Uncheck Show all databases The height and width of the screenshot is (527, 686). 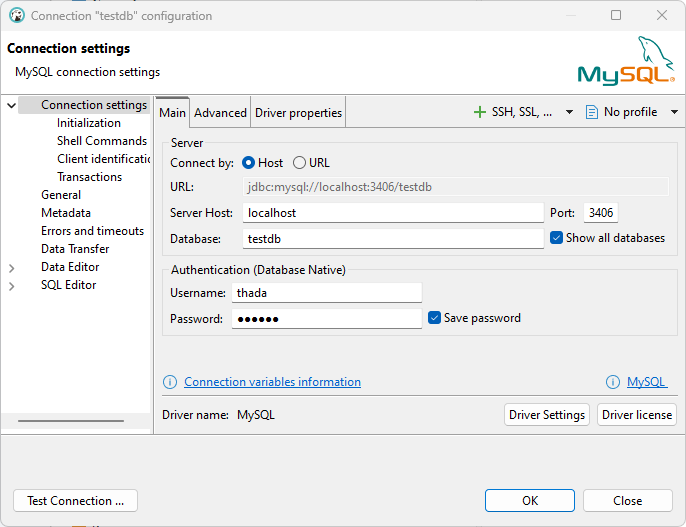[x=557, y=238]
